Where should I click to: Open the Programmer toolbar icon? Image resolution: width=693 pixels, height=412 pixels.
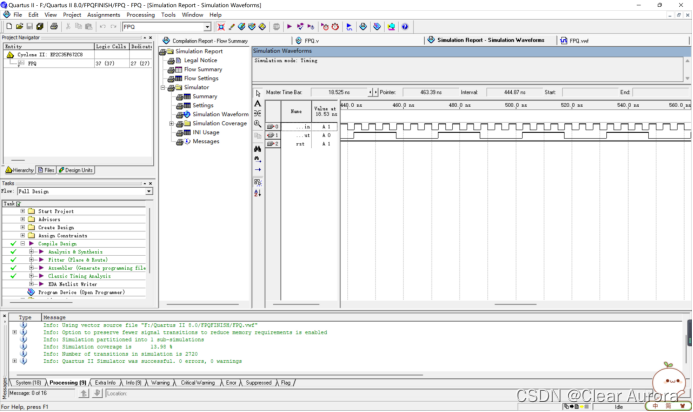[377, 27]
